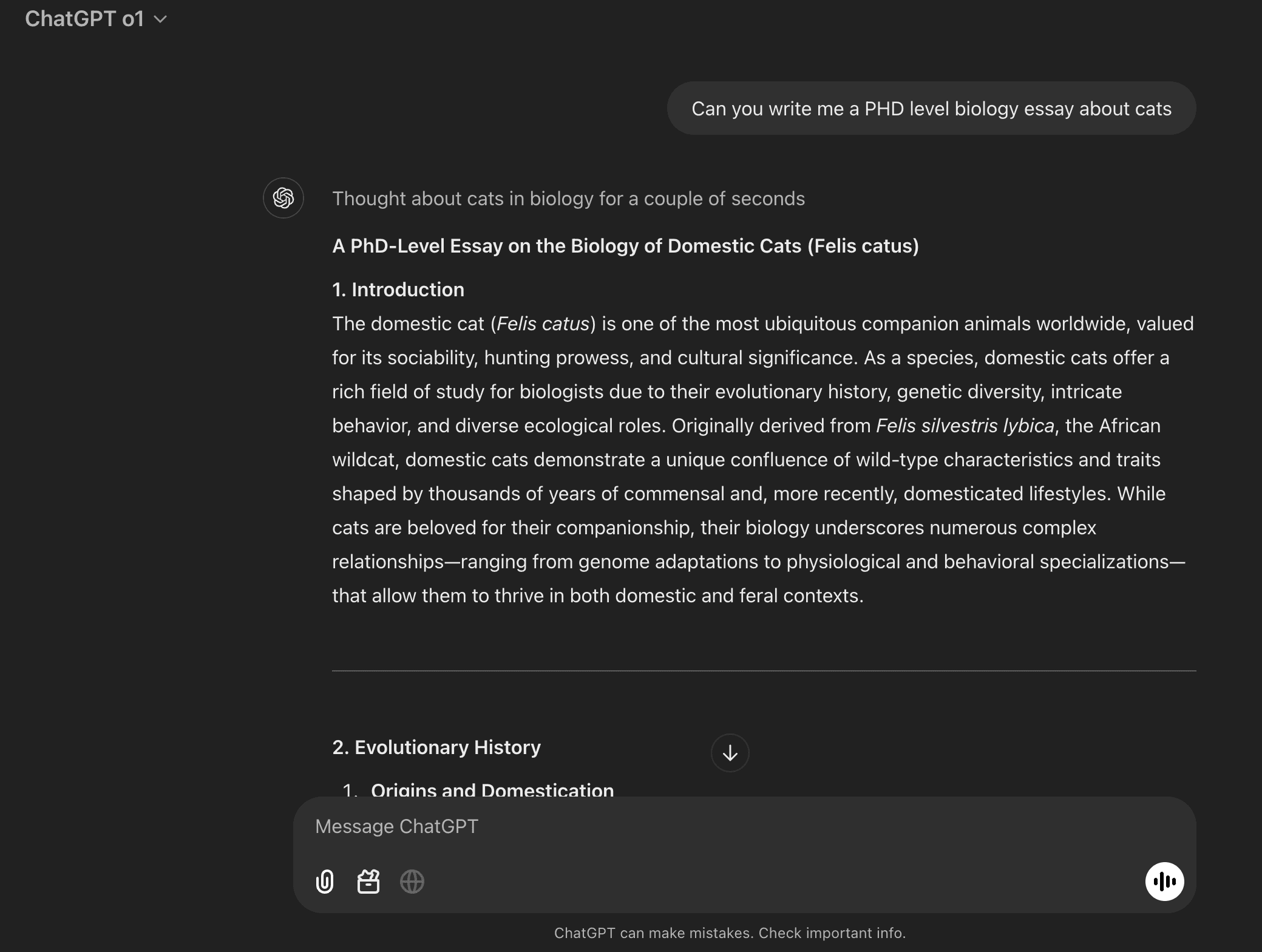Click the italic "Felis silvestris lybica" text
The image size is (1262, 952).
[965, 426]
